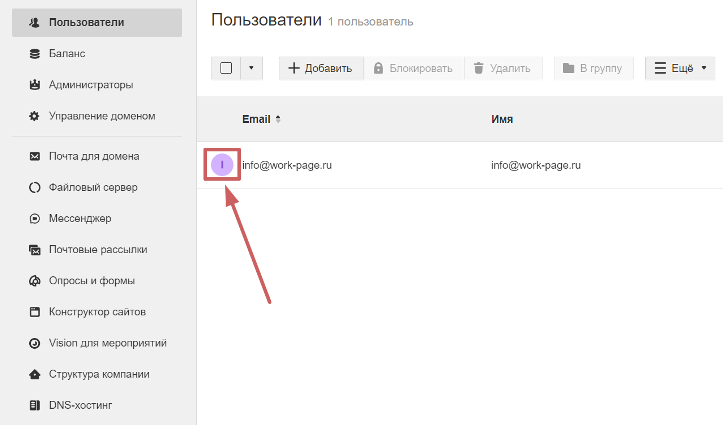The image size is (723, 425).
Task: Click the Администраторы crown icon
Action: click(35, 85)
